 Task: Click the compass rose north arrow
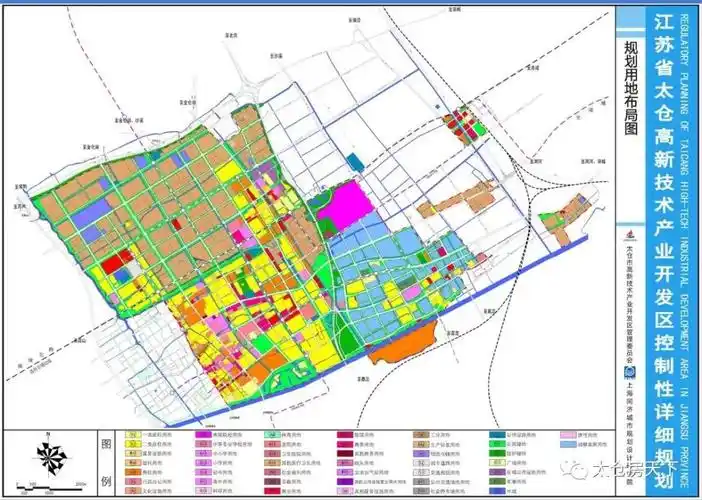tap(50, 456)
